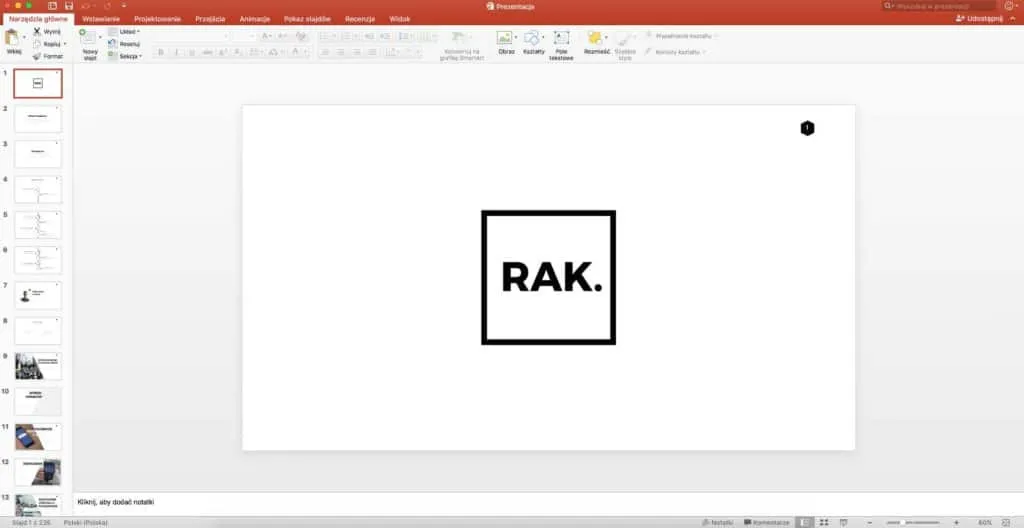Click the Format painter brush

click(37, 56)
